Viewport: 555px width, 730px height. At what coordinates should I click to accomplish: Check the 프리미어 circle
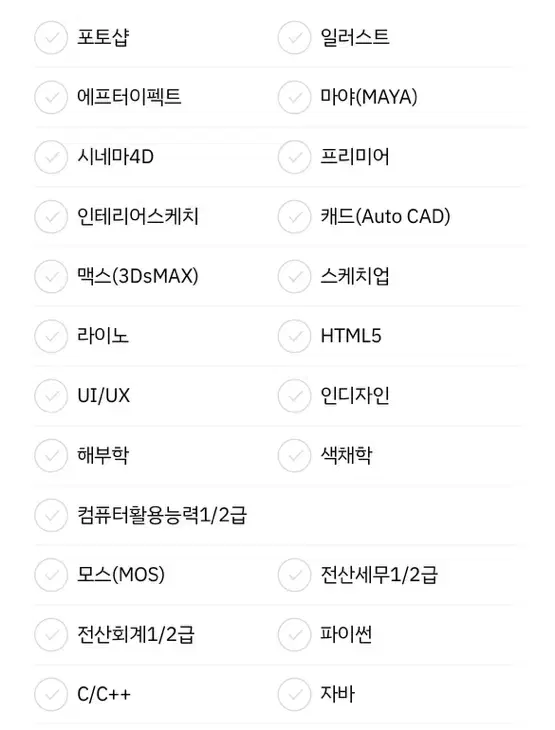pyautogui.click(x=294, y=157)
